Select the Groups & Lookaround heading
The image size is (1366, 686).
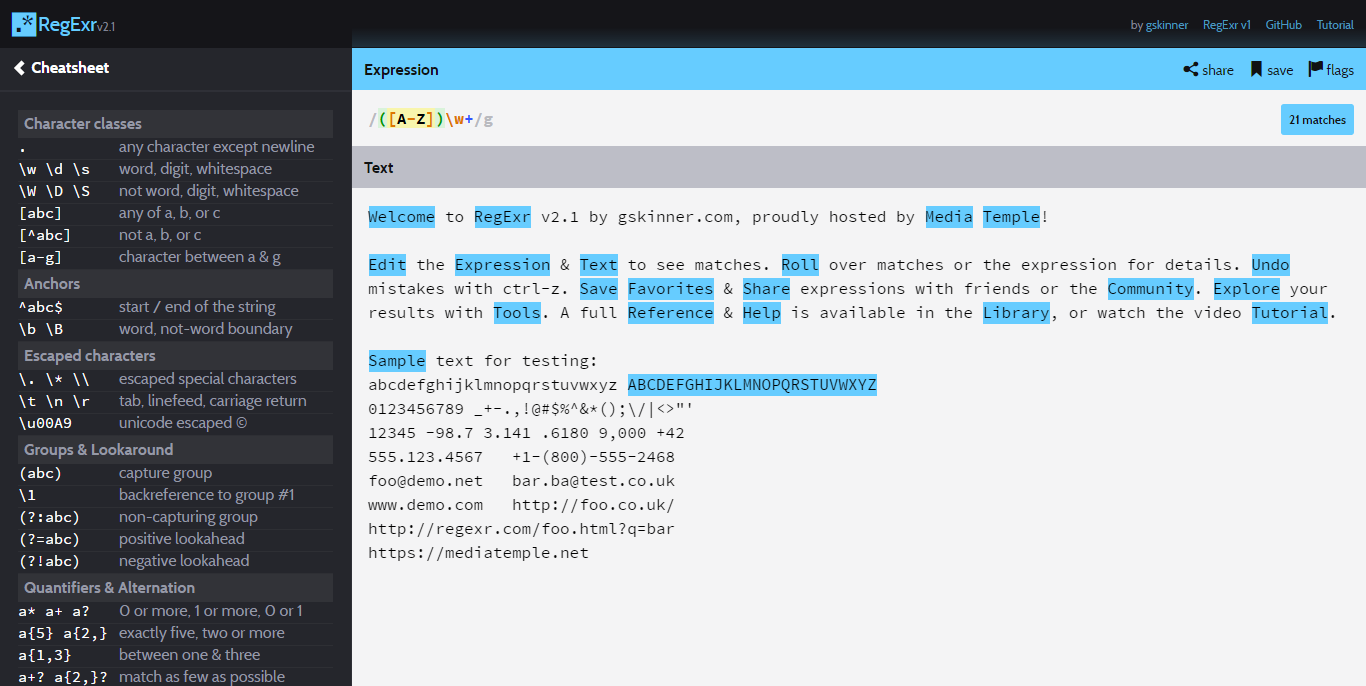click(175, 450)
